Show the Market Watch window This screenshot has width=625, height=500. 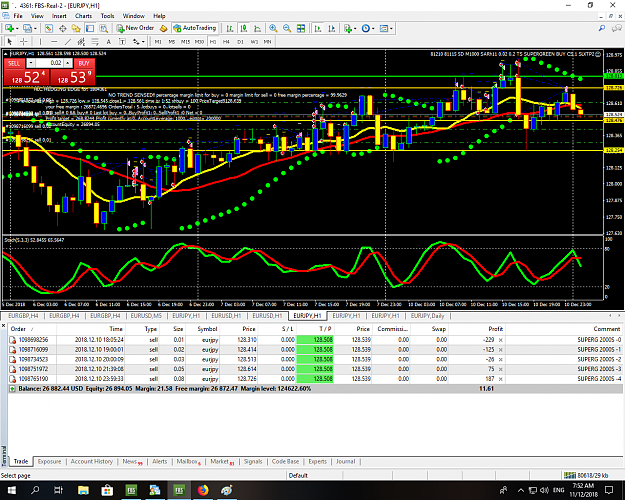[49, 28]
